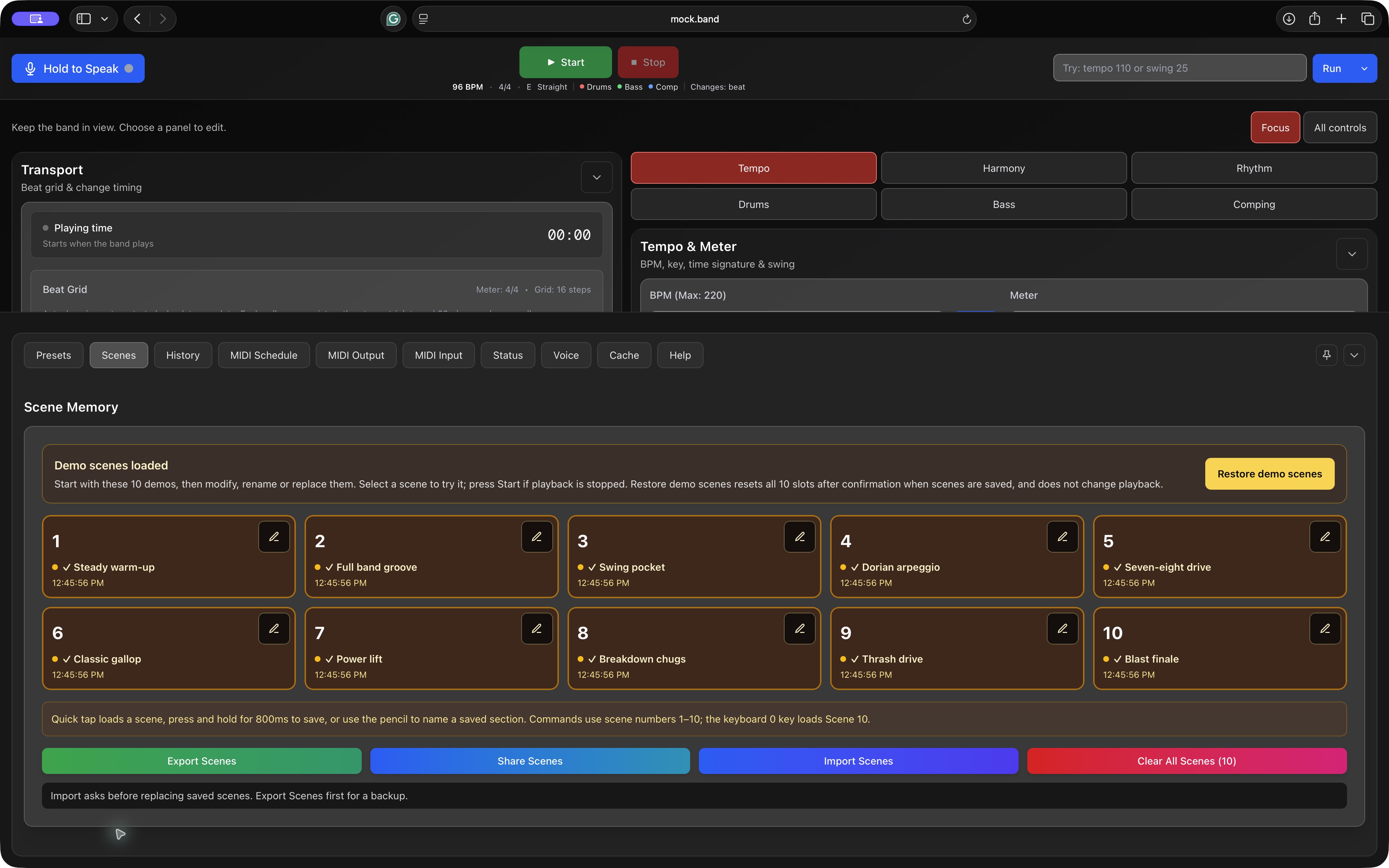Switch to All controls view
The image size is (1389, 868).
point(1340,127)
